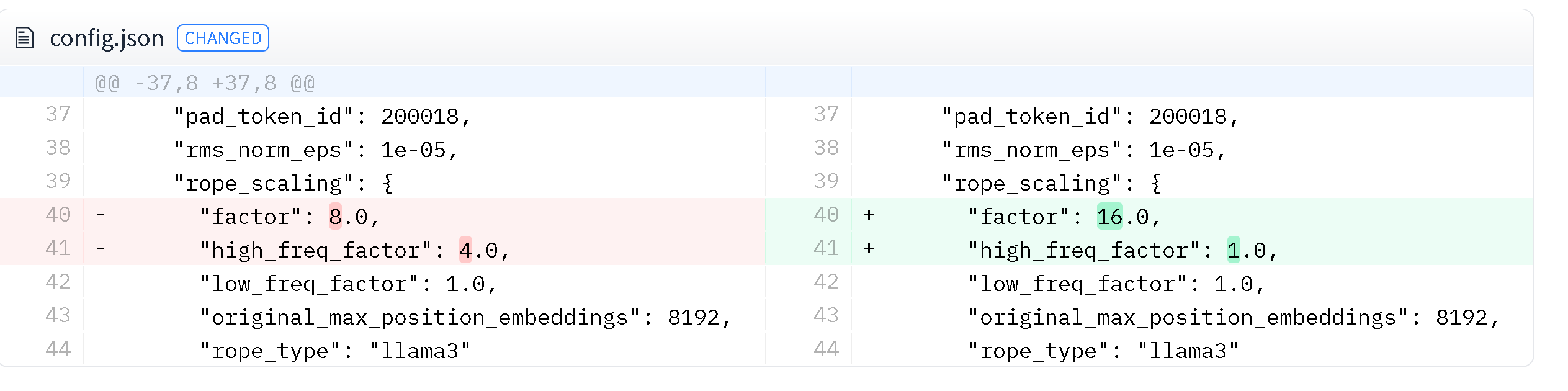Click the 8192 value in the right pane

(x=1461, y=318)
